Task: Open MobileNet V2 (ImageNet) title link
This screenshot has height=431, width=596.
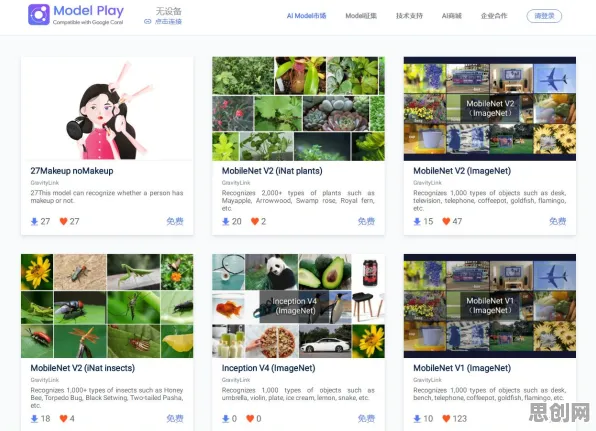Action: tap(462, 171)
